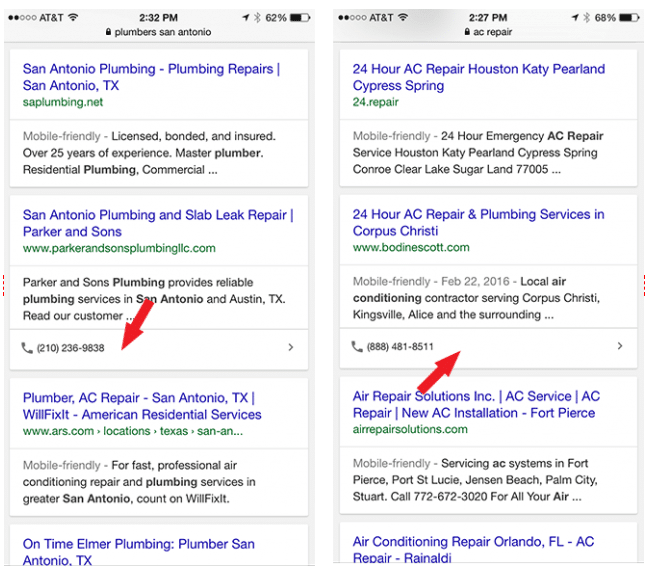This screenshot has width=650, height=574.
Task: Tap 'Licensed, bonded, and insured' snippet
Action: point(150,153)
